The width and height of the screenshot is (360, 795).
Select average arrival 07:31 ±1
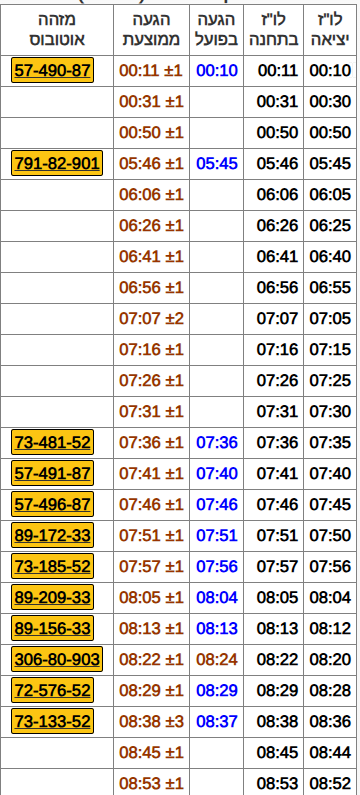pos(152,412)
